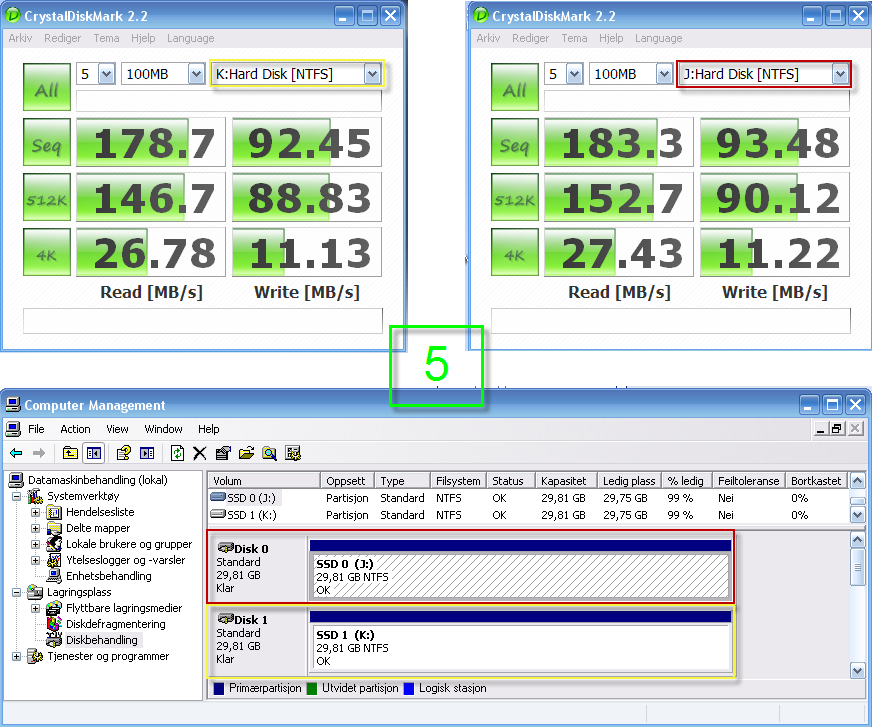Toggle the Show/Hide Console Tree toolbar icon

[x=93, y=453]
